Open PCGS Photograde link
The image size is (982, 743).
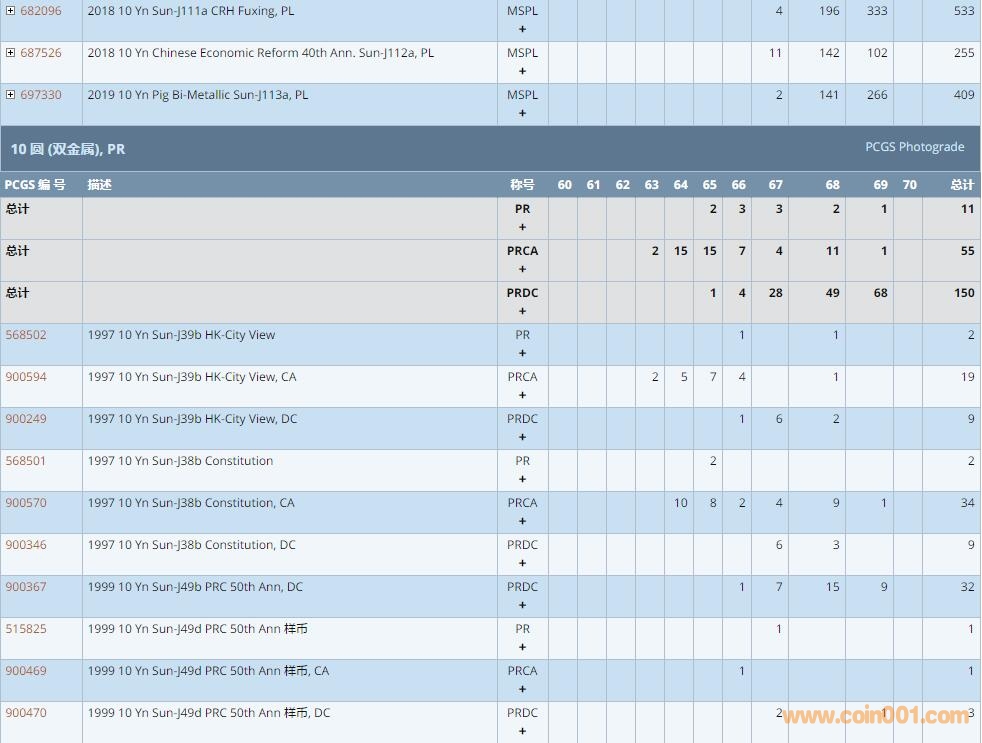pyautogui.click(x=914, y=147)
